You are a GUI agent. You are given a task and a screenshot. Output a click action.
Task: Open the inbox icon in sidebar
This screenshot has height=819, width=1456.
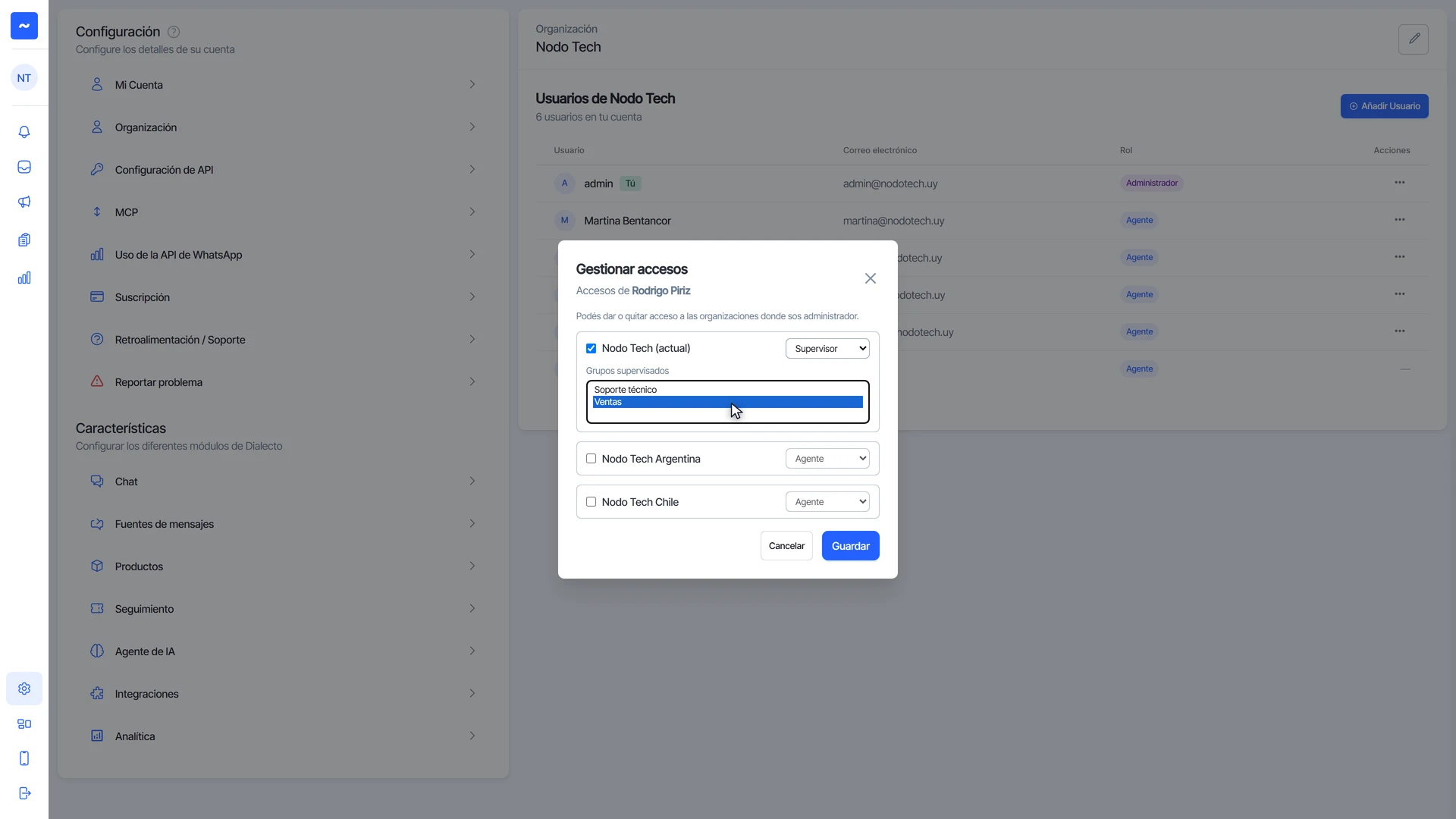pyautogui.click(x=24, y=167)
